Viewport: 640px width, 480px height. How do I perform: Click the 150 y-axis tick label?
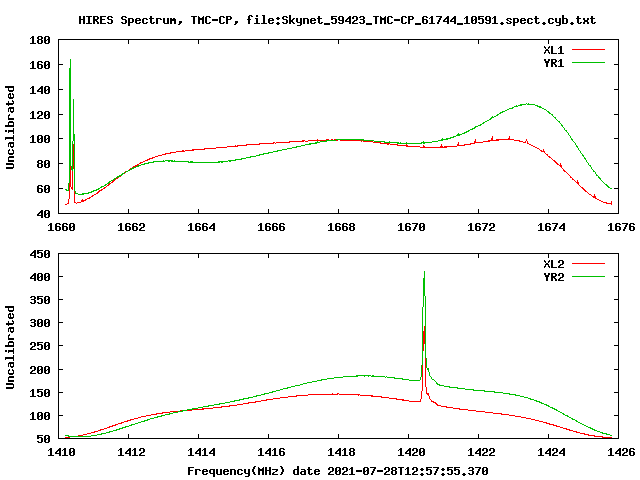40,393
